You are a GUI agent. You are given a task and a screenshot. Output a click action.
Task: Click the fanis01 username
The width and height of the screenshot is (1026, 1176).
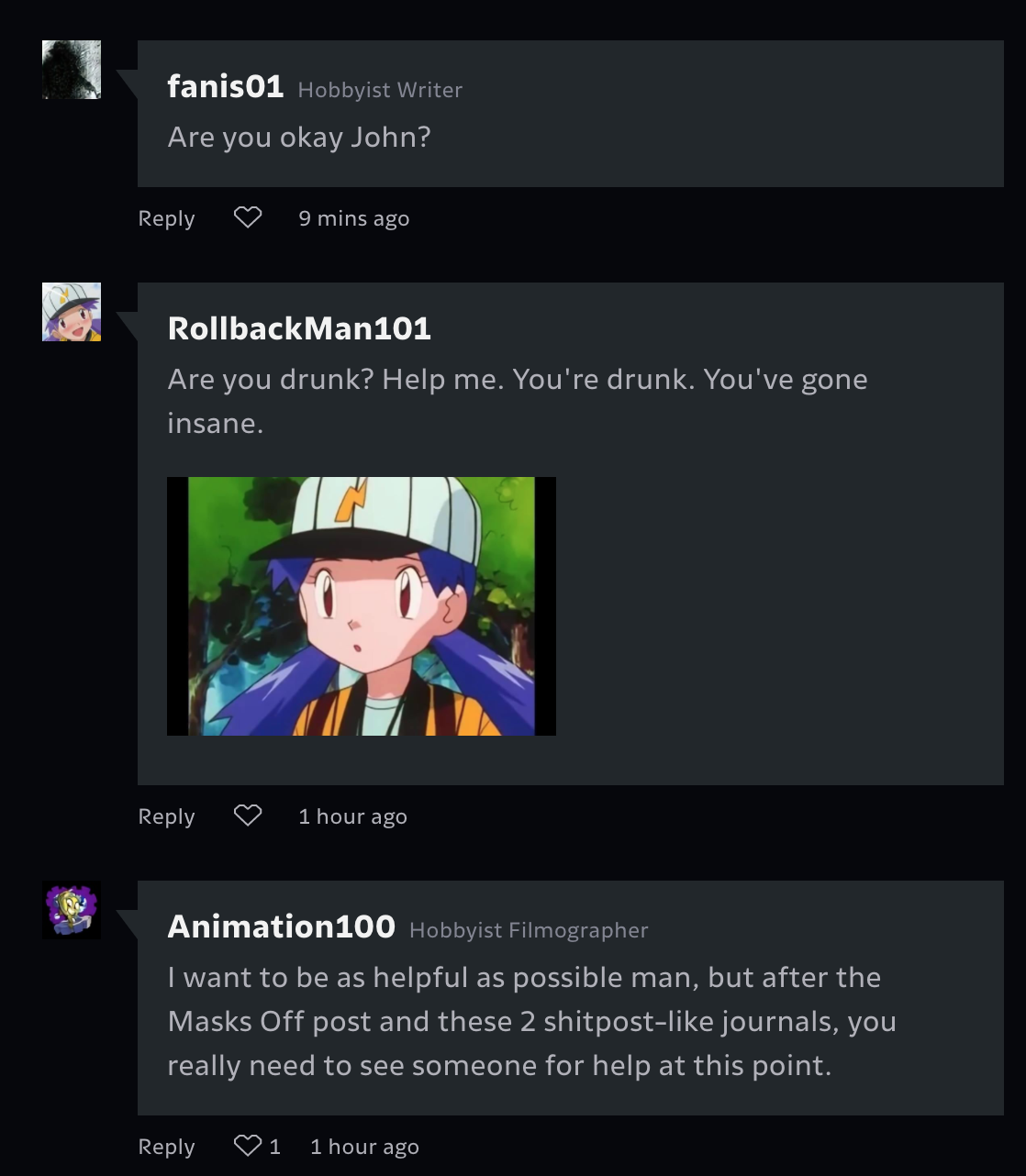click(x=225, y=87)
